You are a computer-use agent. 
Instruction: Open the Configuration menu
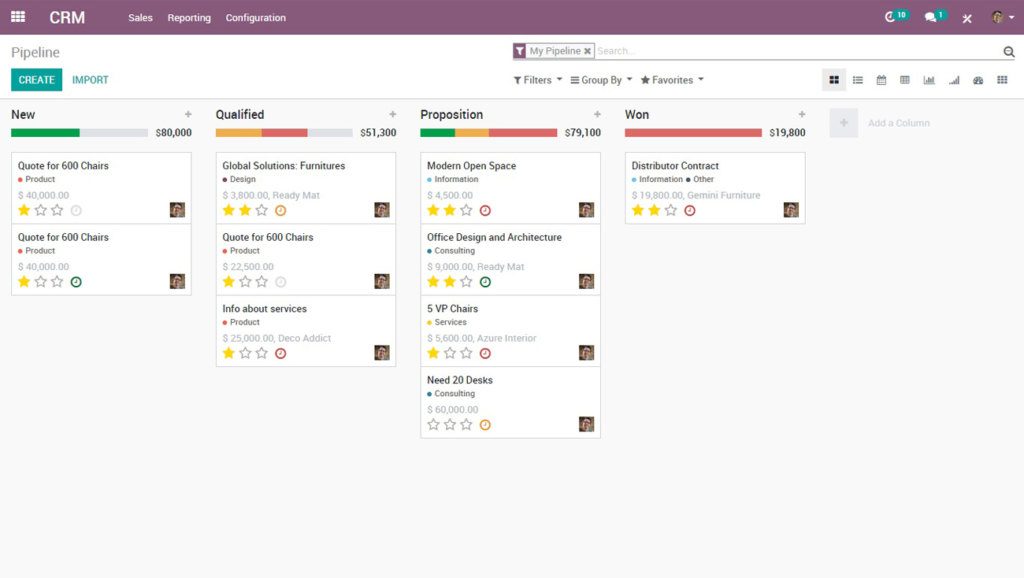[x=255, y=17]
